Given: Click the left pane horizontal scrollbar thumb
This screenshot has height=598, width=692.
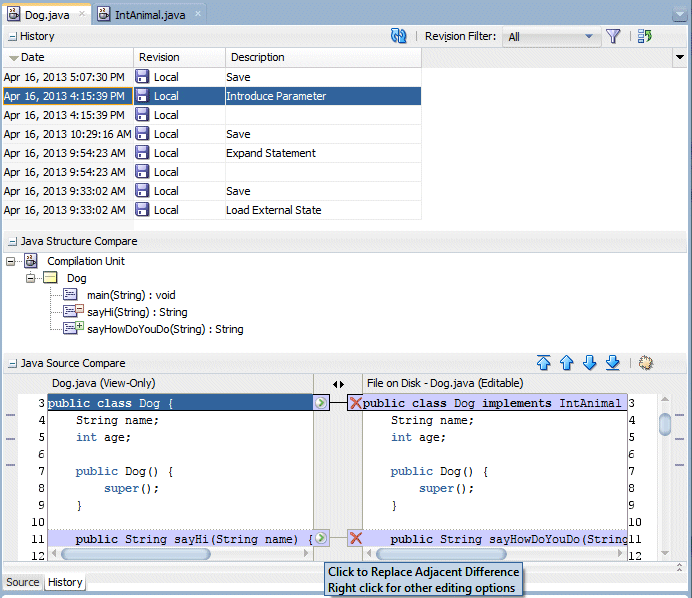Looking at the screenshot, I should (135, 553).
